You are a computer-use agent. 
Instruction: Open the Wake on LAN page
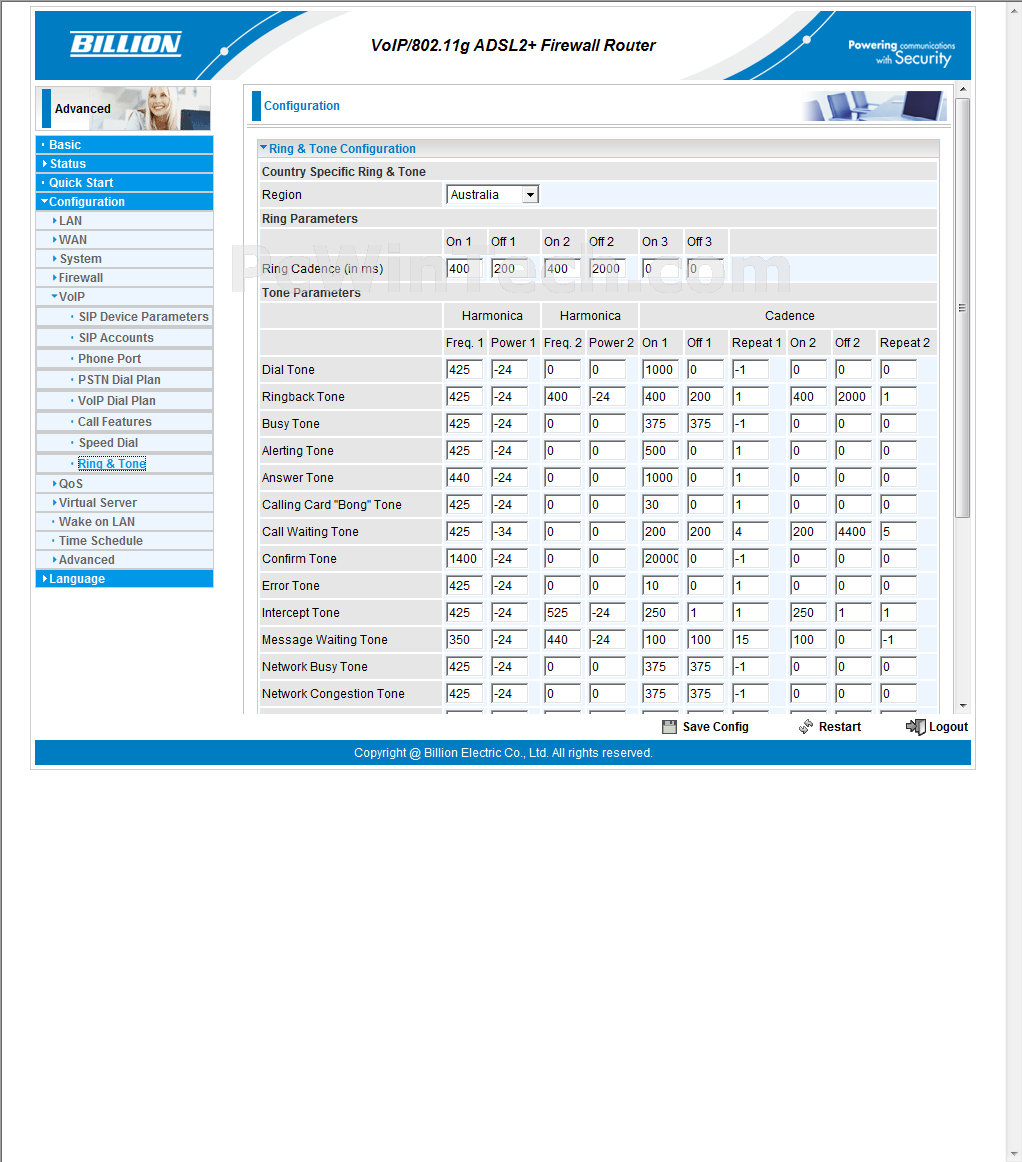(x=97, y=522)
